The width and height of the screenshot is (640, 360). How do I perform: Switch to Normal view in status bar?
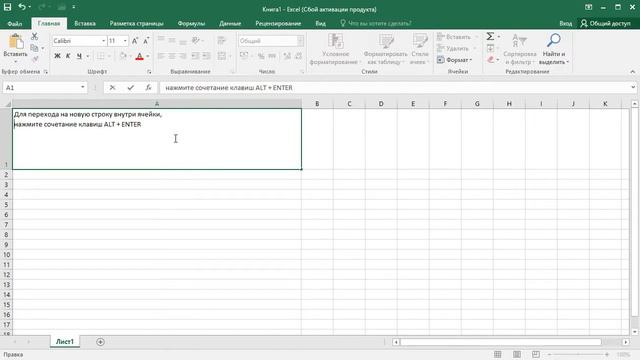498,354
